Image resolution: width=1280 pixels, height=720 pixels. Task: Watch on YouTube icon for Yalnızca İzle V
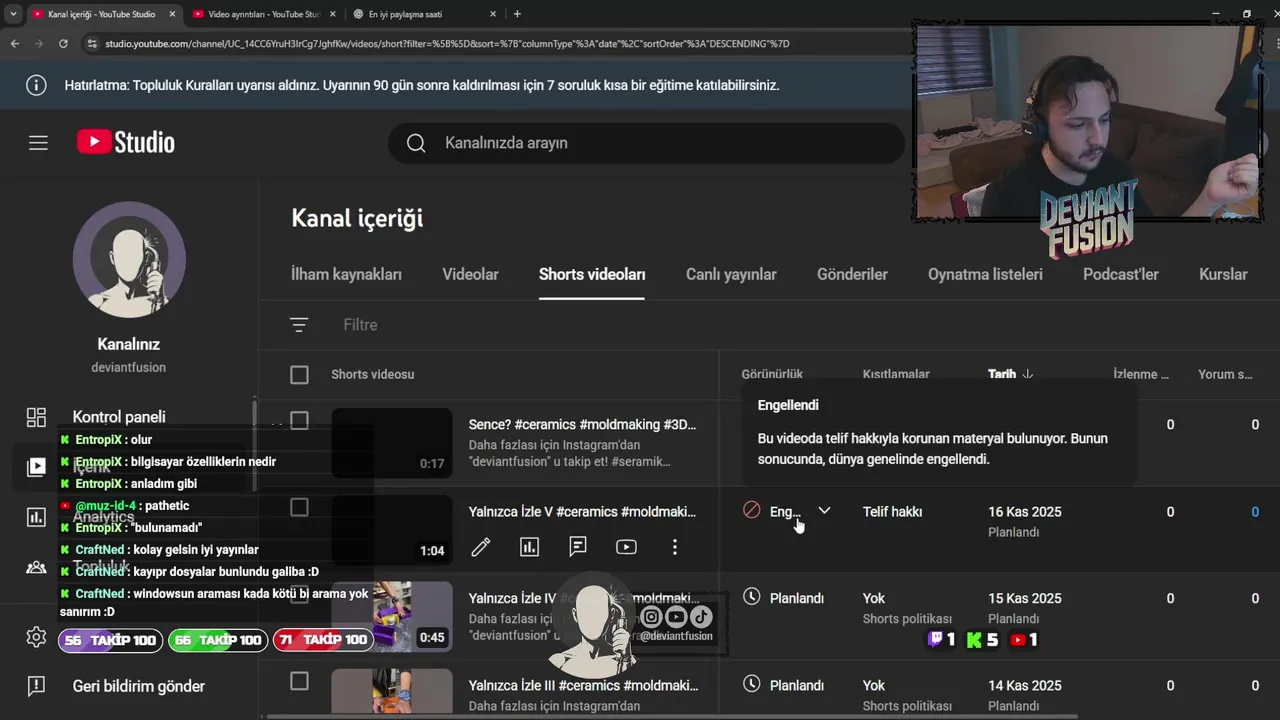pos(626,547)
